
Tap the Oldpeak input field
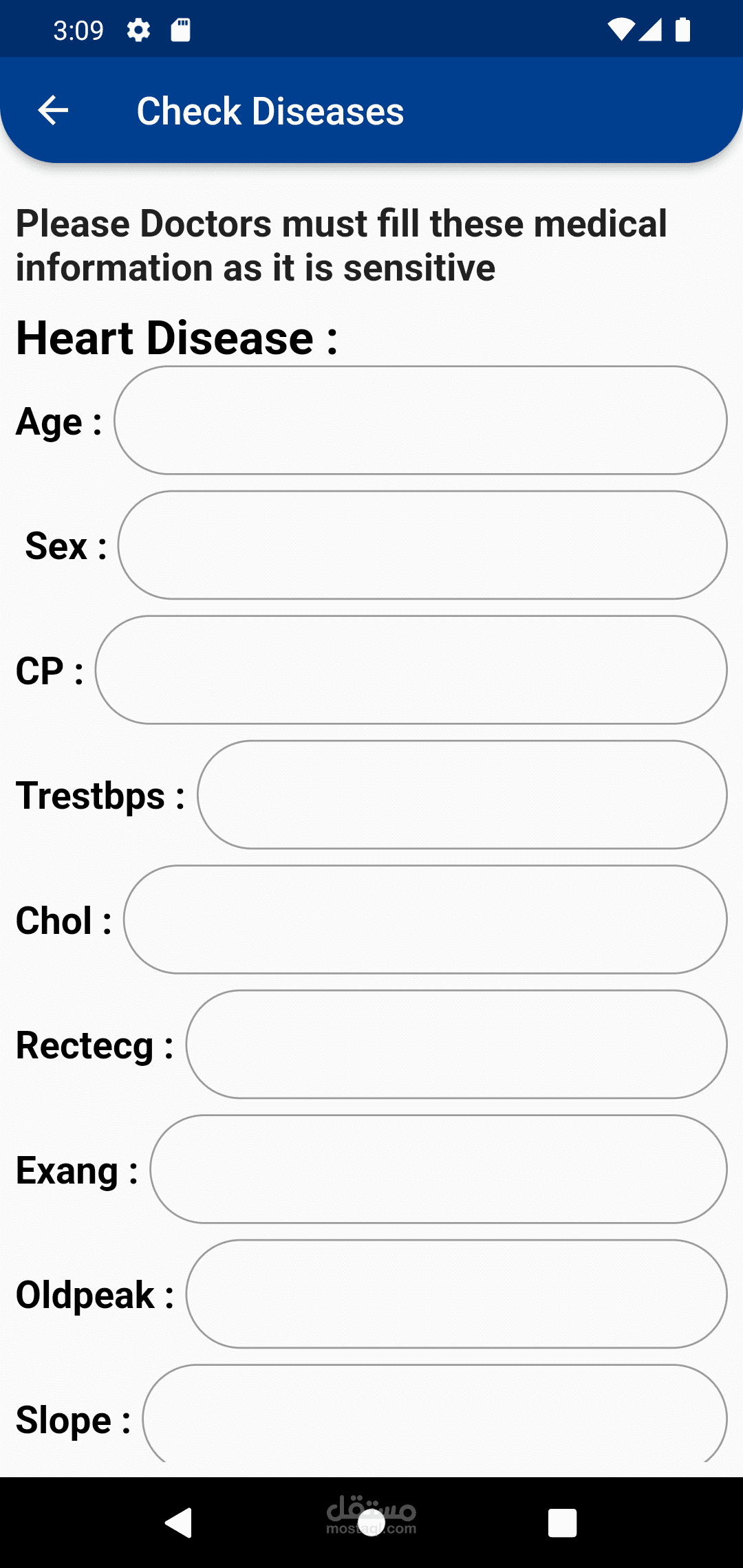456,1294
